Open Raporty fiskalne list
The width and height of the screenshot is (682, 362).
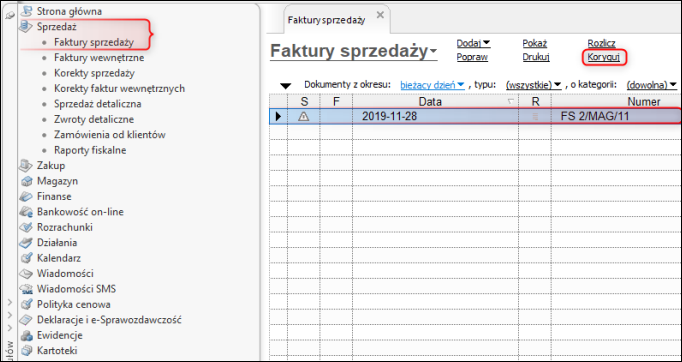pos(90,150)
